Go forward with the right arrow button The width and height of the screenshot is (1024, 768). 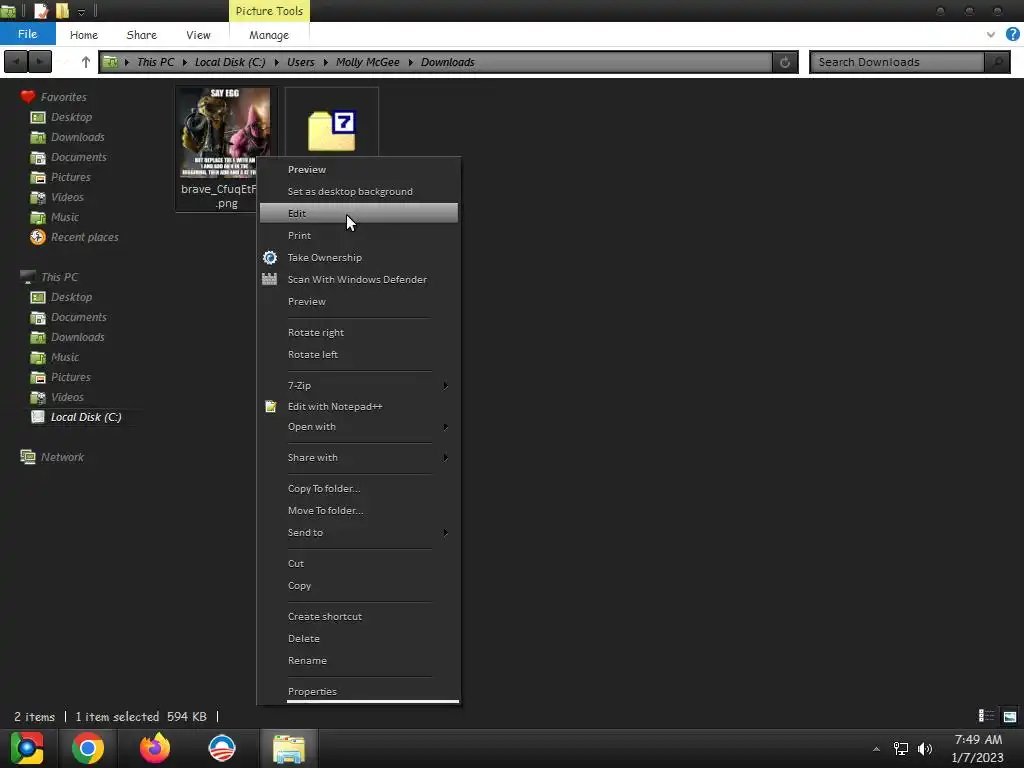click(x=40, y=62)
